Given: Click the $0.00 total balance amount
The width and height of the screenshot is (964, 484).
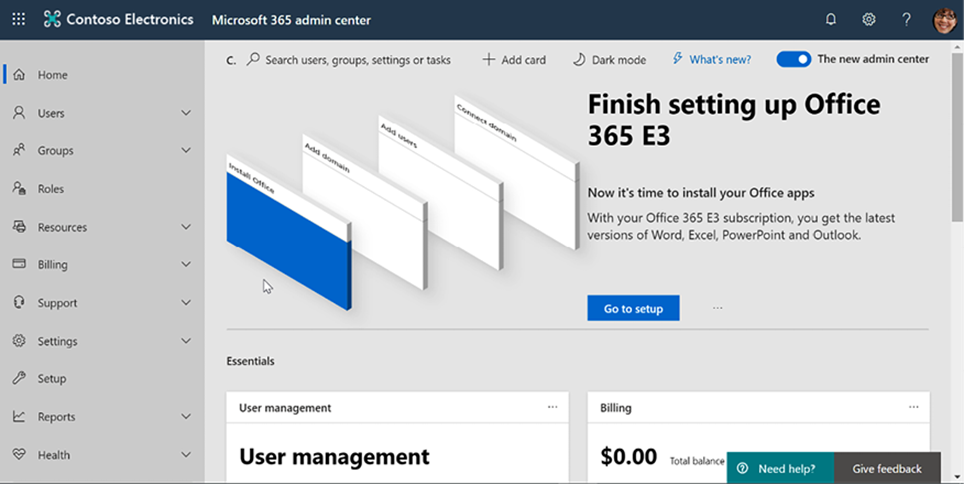Looking at the screenshot, I should 629,457.
